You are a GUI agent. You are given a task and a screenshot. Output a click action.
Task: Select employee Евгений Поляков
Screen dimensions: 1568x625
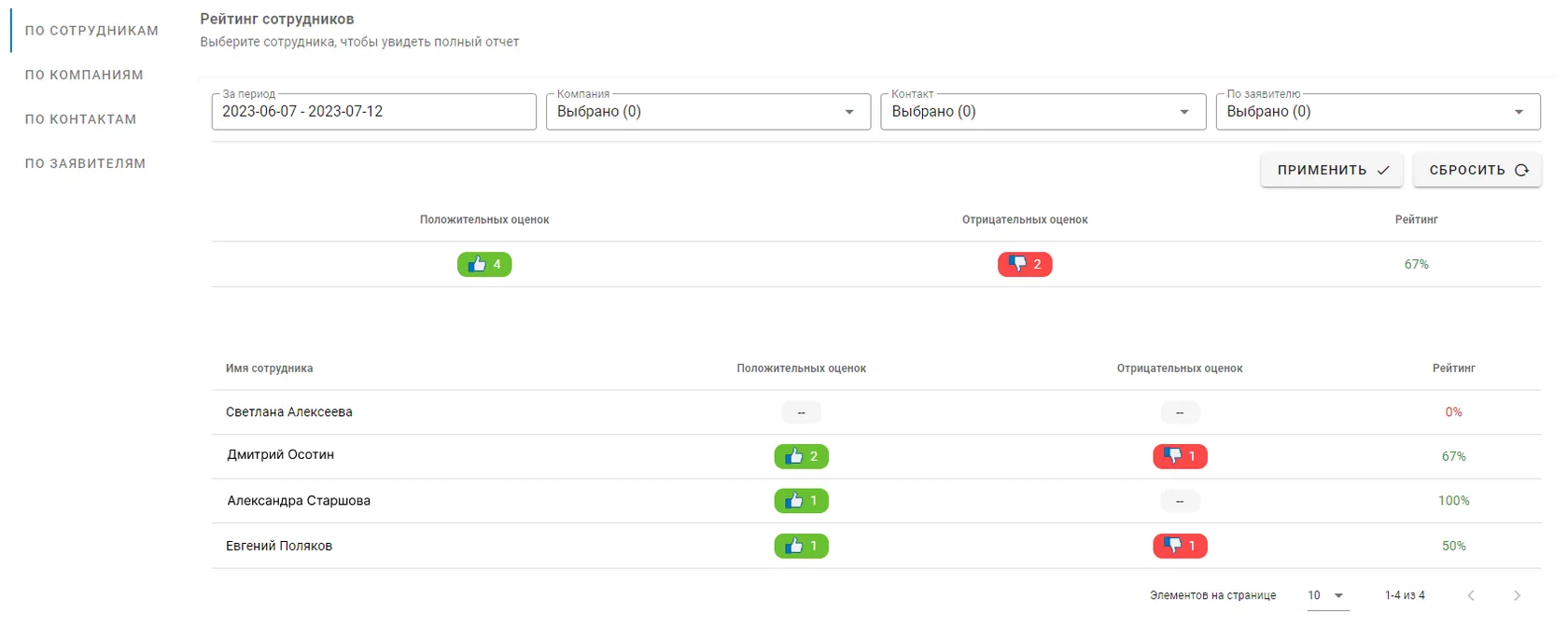[279, 546]
